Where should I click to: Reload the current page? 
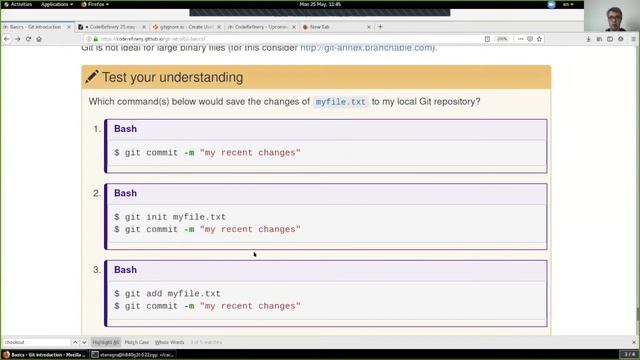click(x=28, y=39)
